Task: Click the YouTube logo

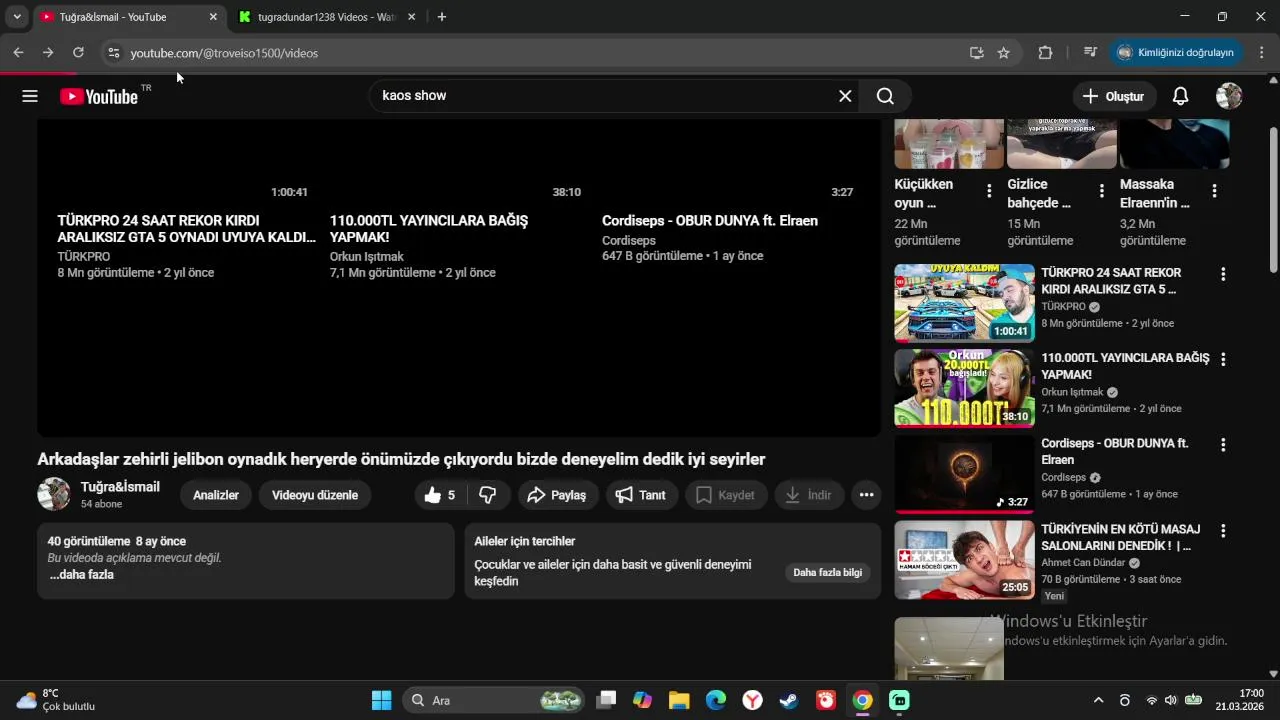Action: click(x=98, y=96)
